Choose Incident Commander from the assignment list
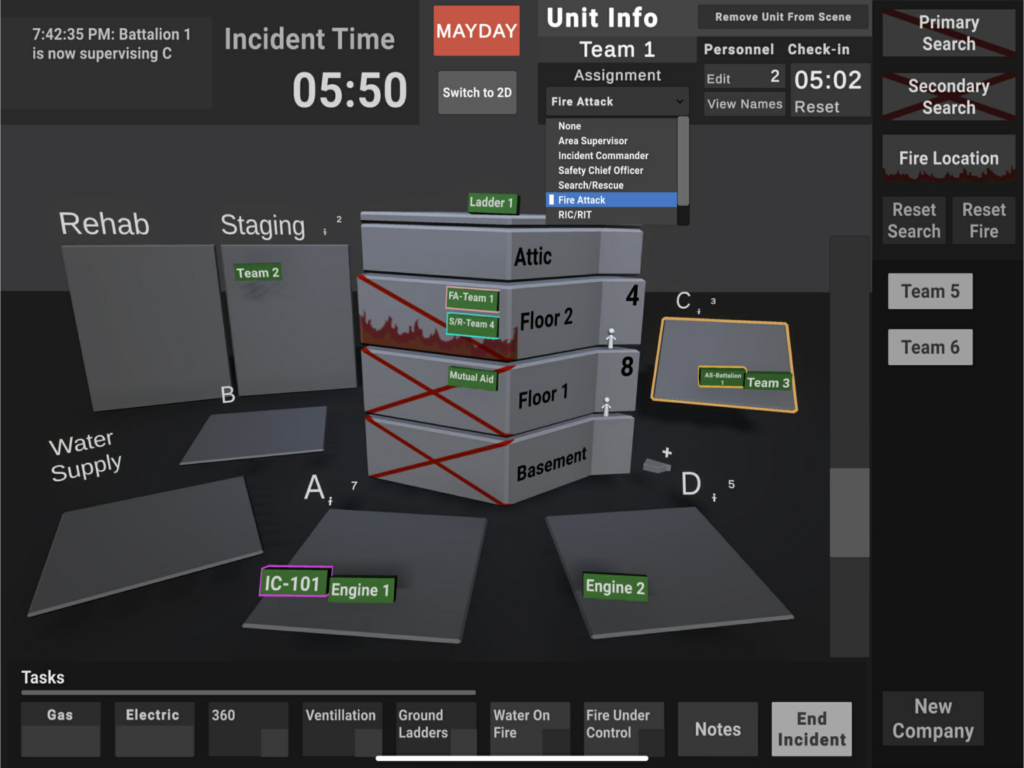 pyautogui.click(x=603, y=156)
